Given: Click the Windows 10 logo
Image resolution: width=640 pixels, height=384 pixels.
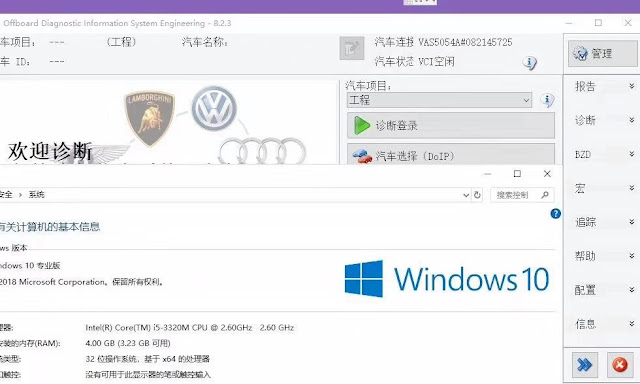Looking at the screenshot, I should (447, 279).
